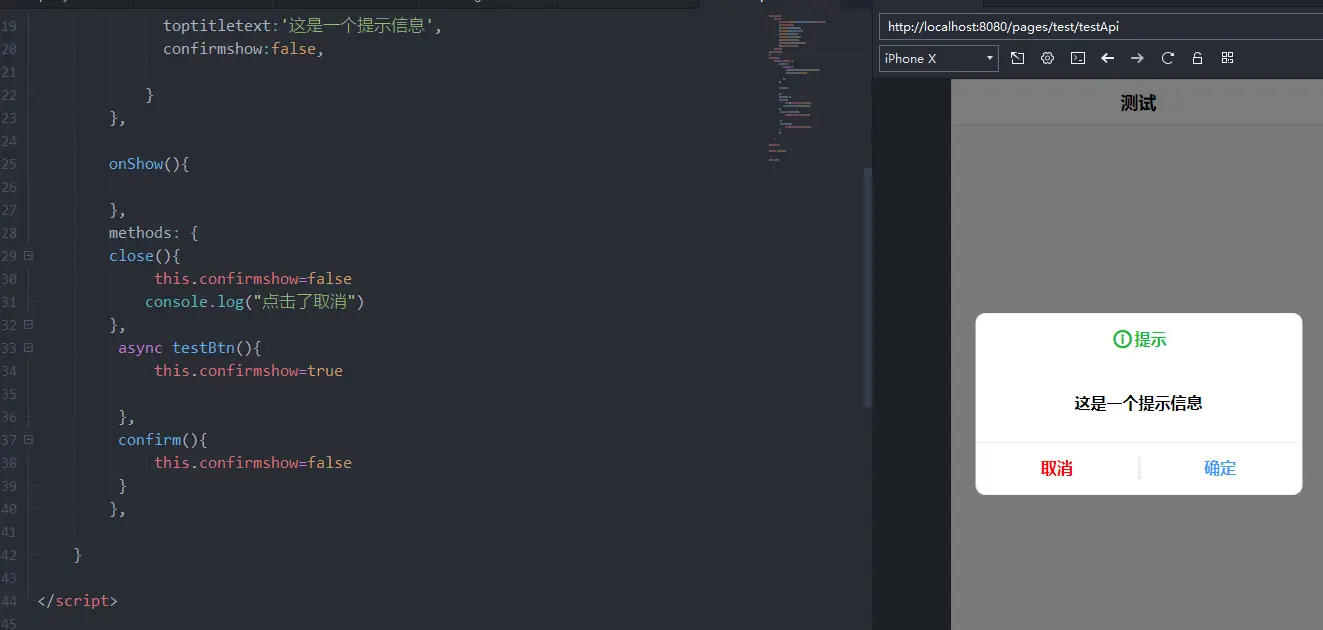The image size is (1323, 630).
Task: Click the close() method name
Action: point(132,256)
